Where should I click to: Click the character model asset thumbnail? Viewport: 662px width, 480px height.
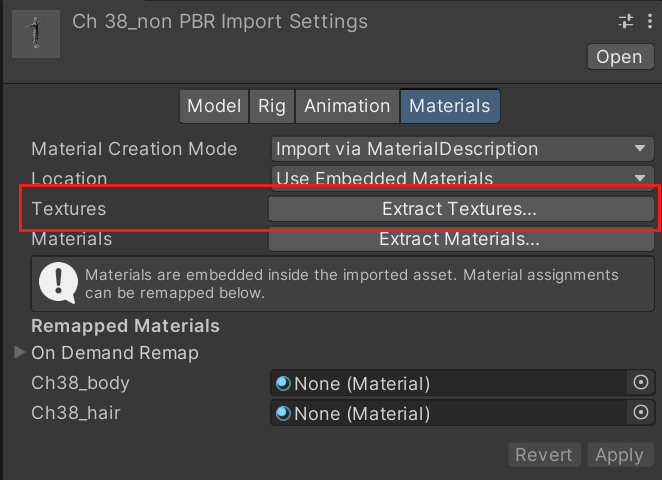point(36,34)
